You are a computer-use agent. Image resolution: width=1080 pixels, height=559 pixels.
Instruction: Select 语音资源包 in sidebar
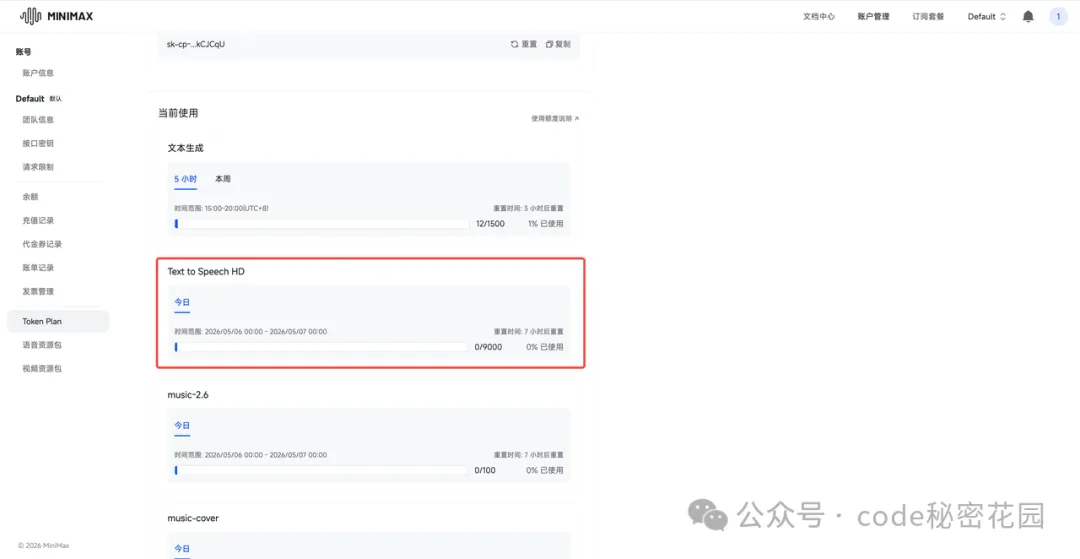click(42, 345)
